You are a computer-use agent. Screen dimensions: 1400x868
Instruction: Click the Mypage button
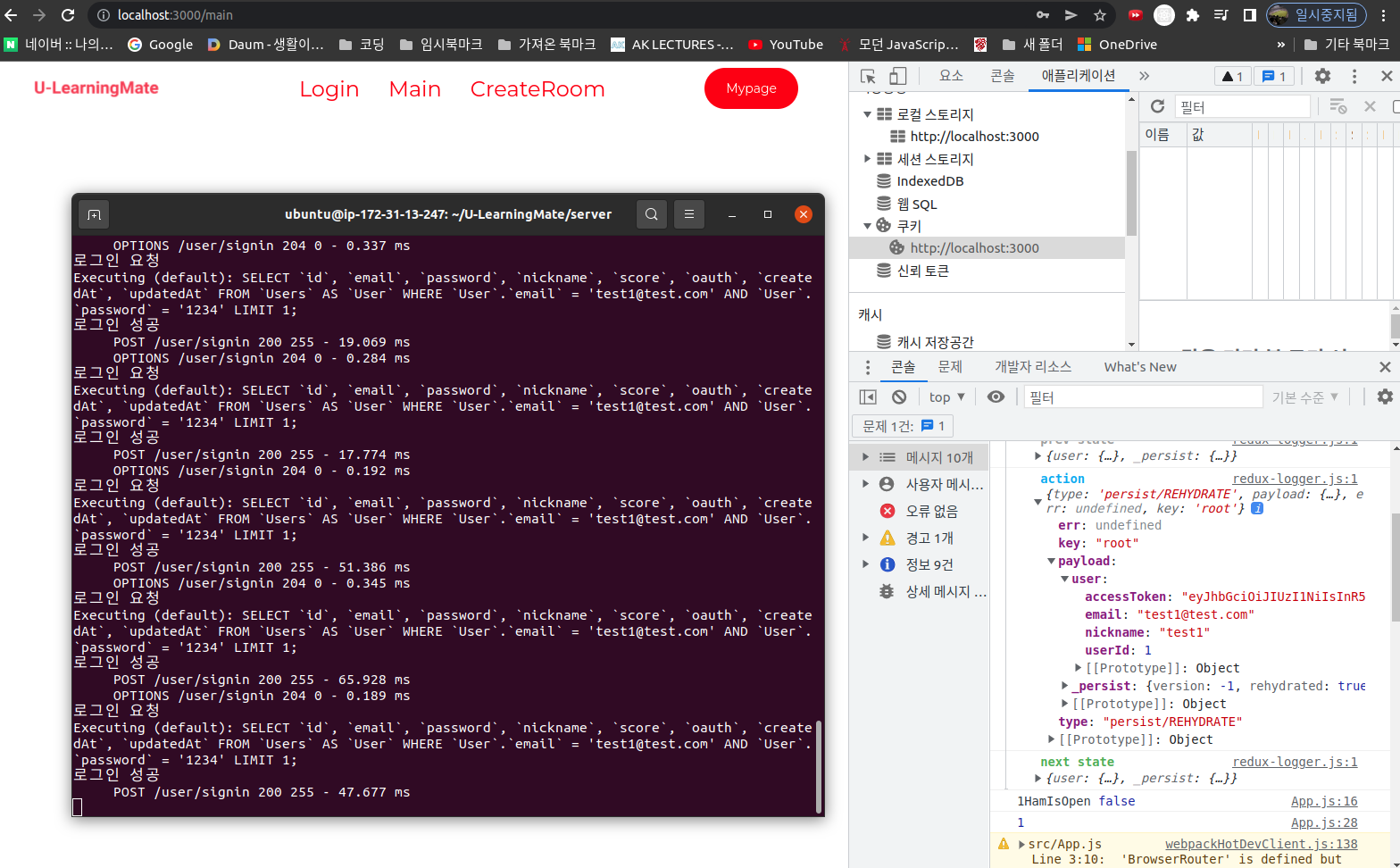coord(751,88)
